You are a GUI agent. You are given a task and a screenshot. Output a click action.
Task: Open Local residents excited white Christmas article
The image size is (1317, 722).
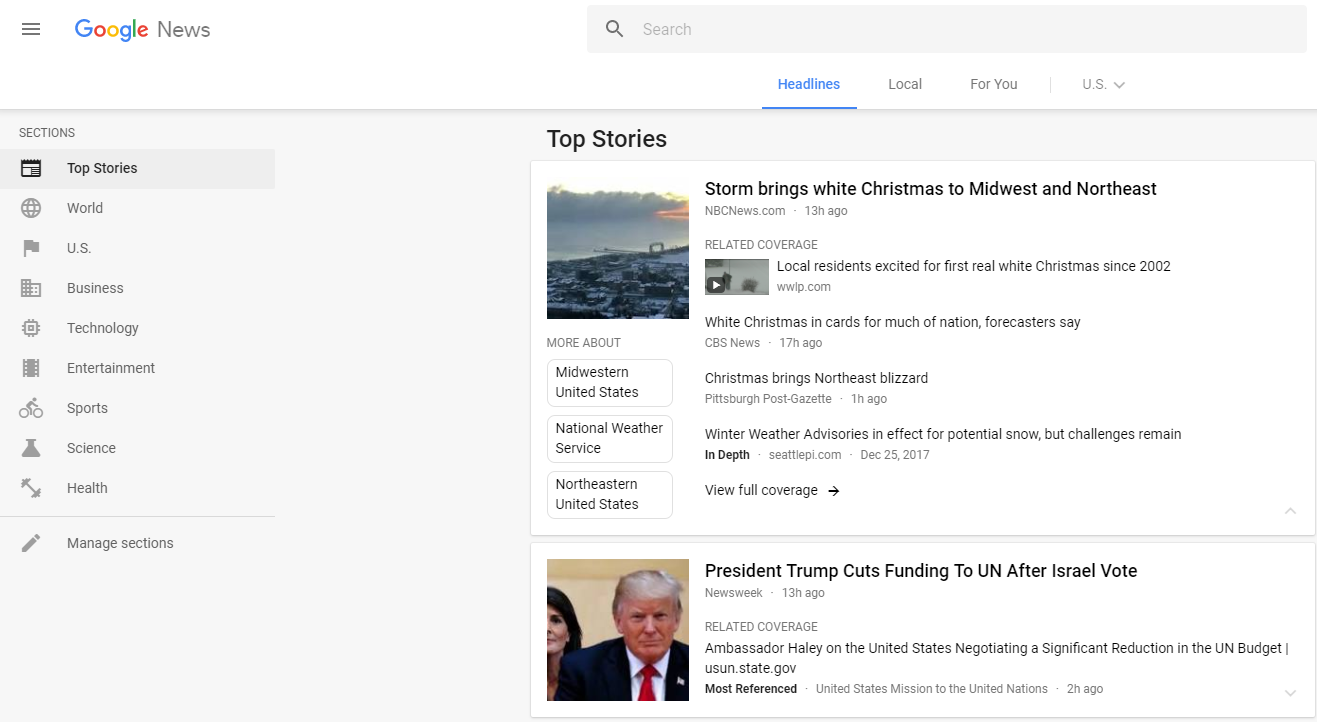tap(974, 266)
